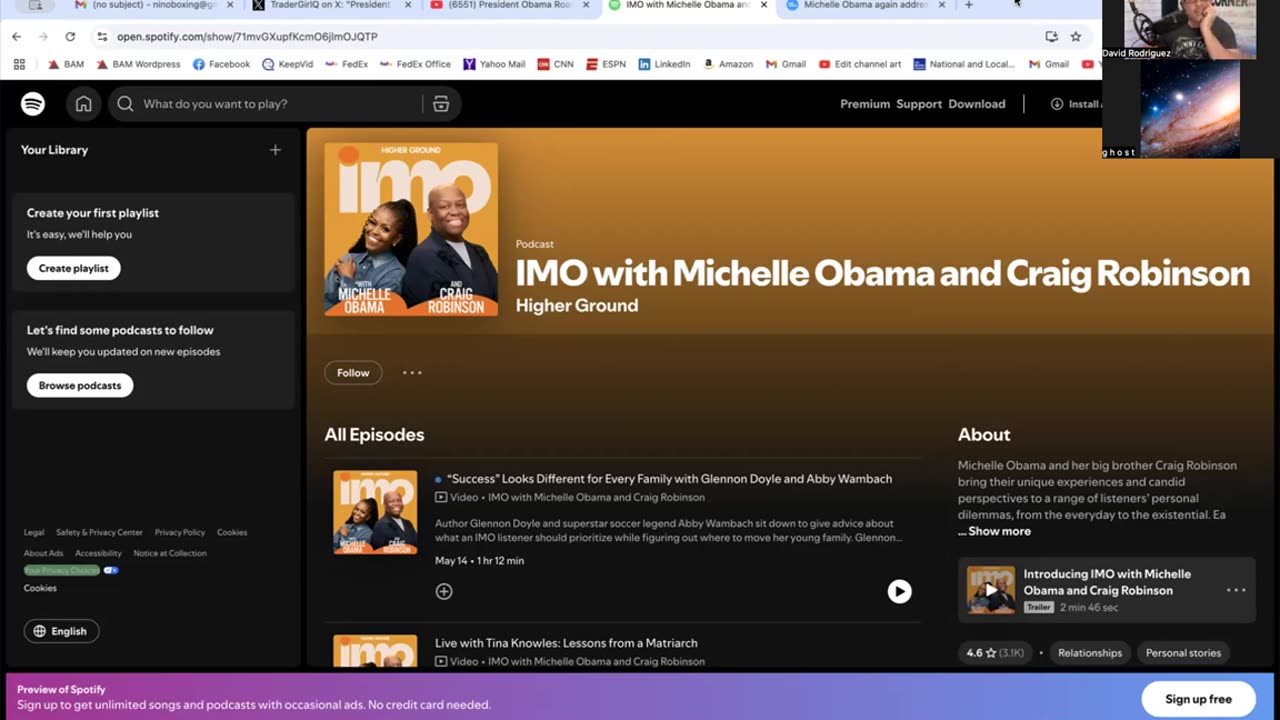The image size is (1280, 720).
Task: Open a new browser tab
Action: click(x=968, y=5)
